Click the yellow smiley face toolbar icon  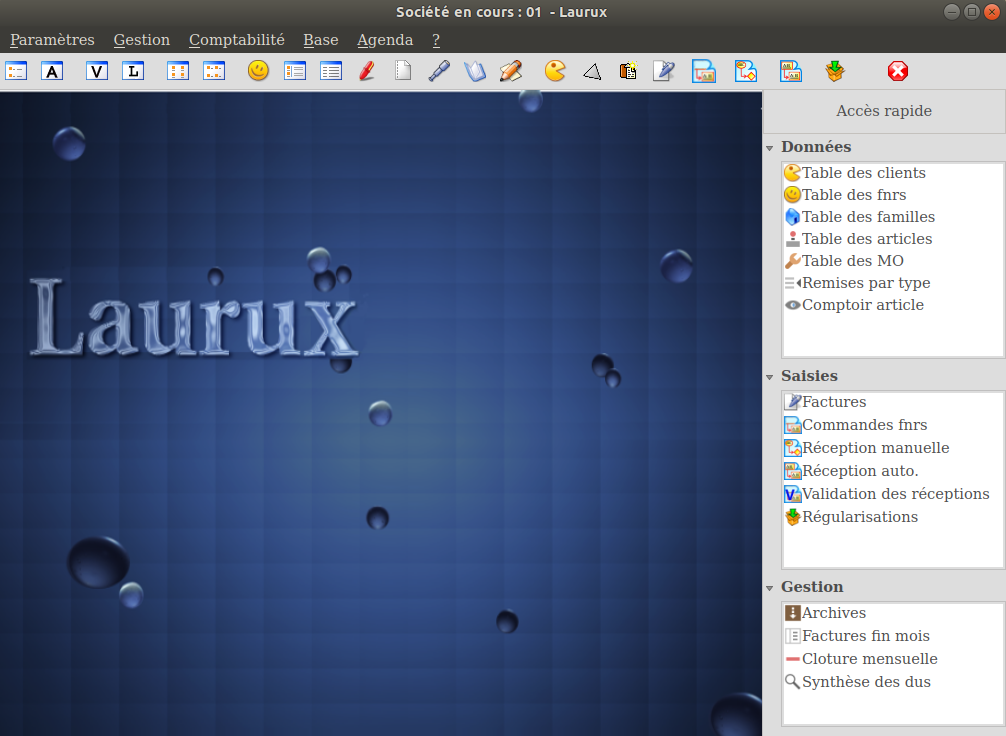tap(258, 71)
